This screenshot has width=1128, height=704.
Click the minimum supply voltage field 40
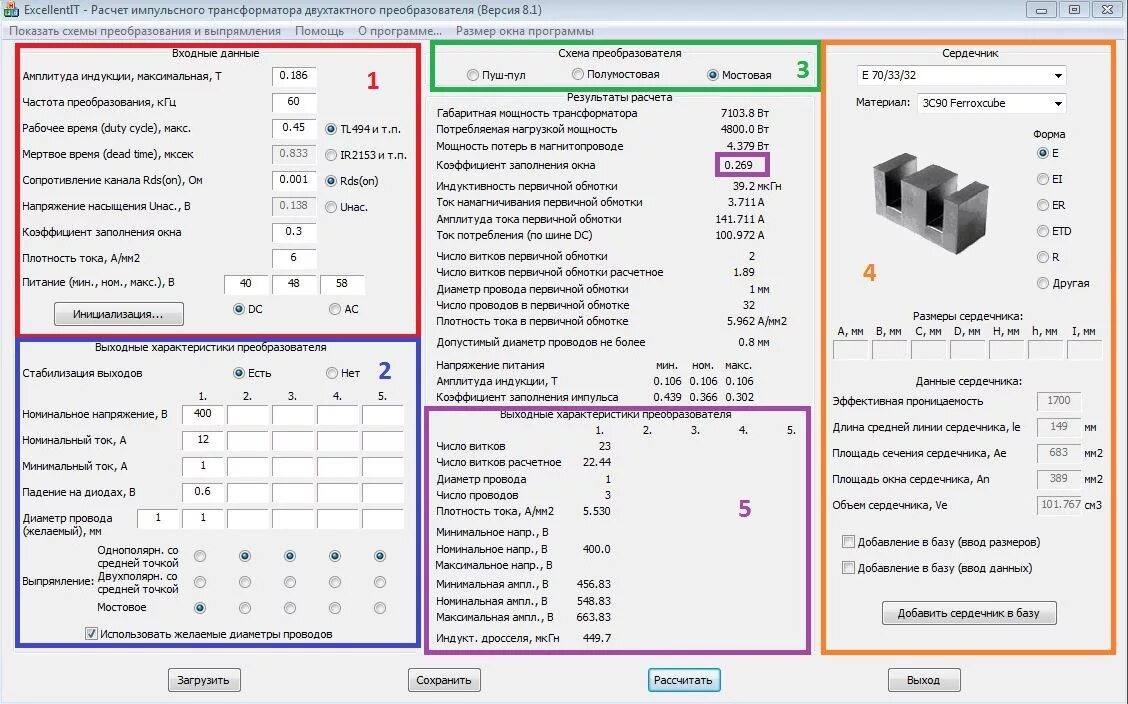coord(246,283)
